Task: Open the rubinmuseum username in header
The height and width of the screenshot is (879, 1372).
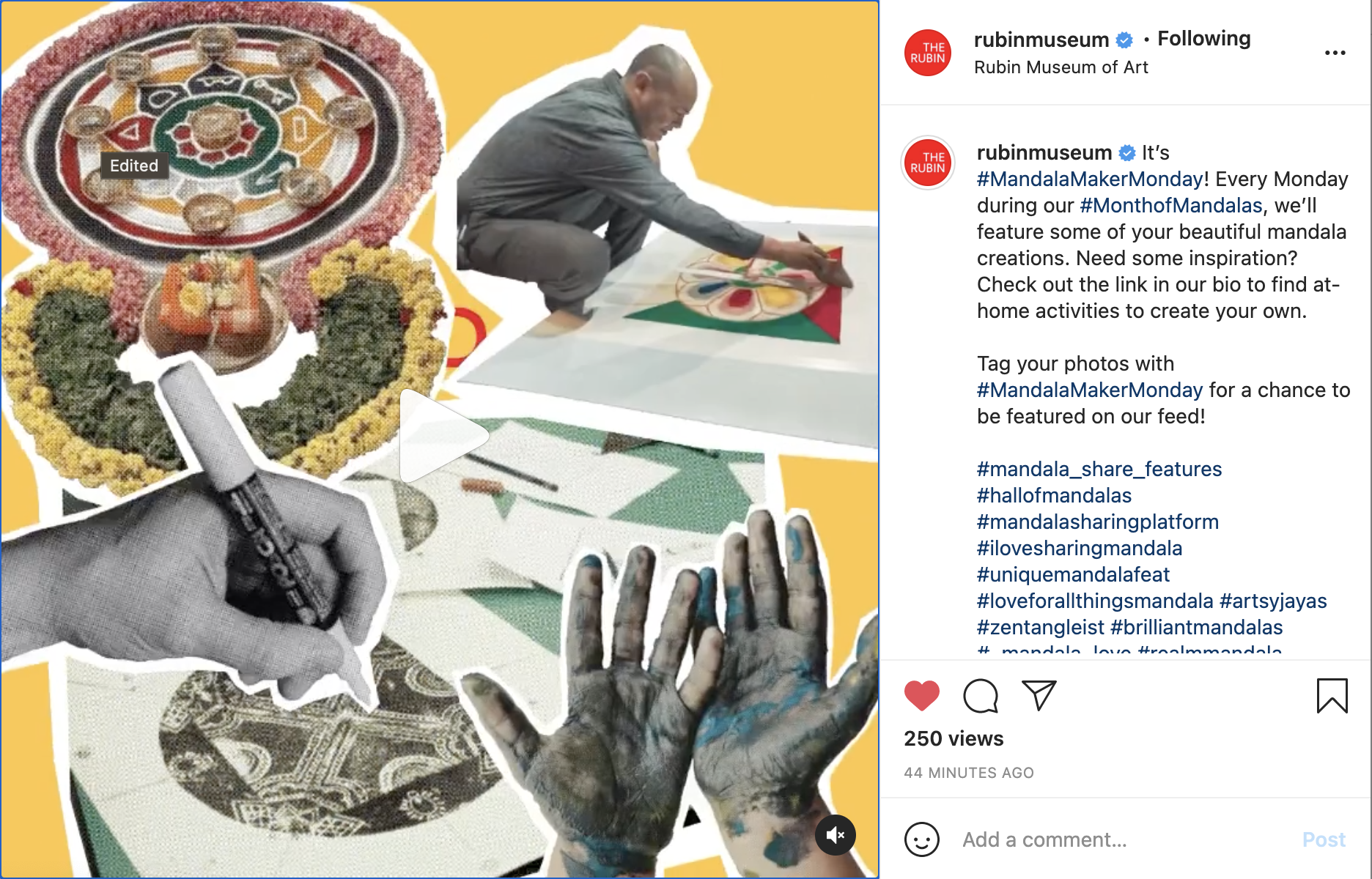Action: coord(1041,40)
